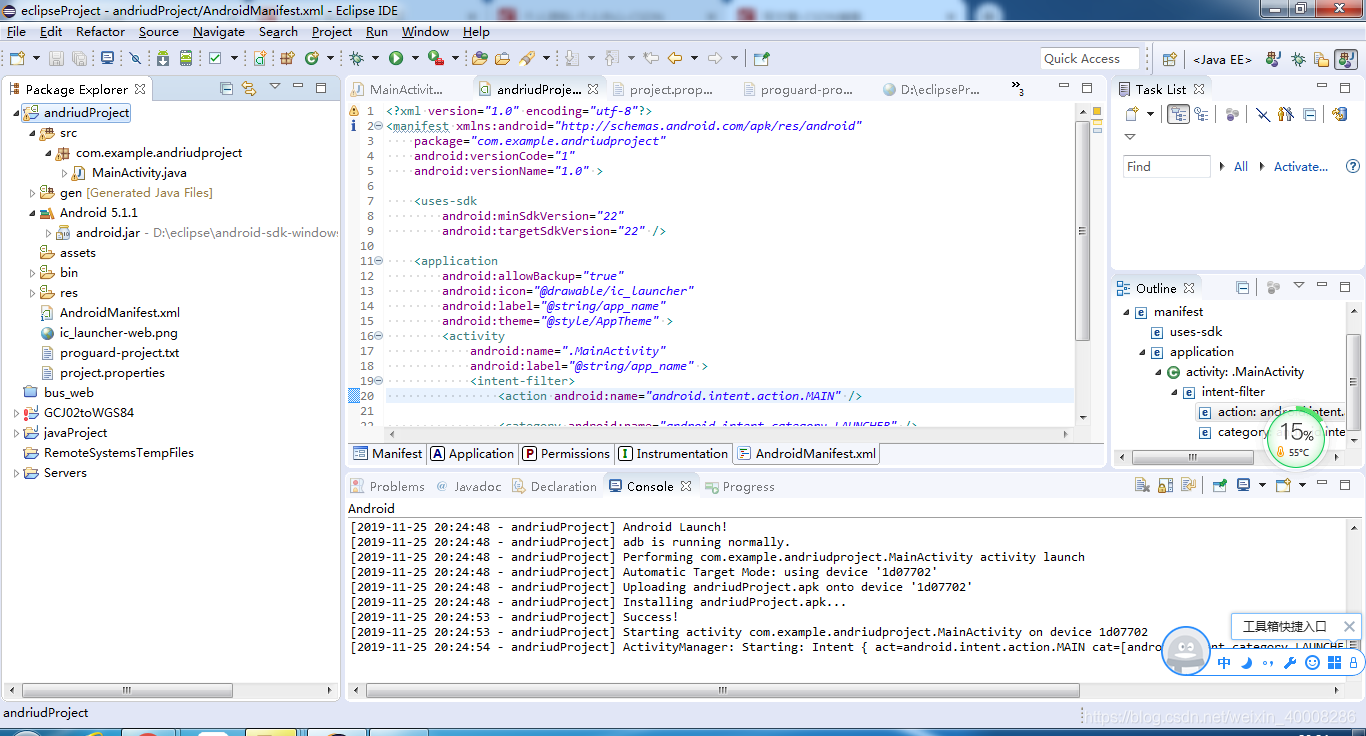Collapse the andriudProject tree node

[x=16, y=113]
